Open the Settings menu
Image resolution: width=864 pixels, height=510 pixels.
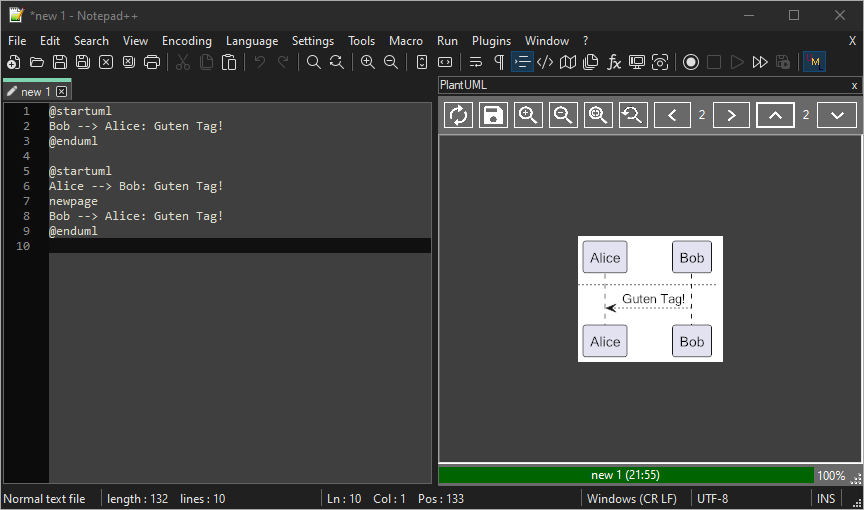click(x=312, y=41)
